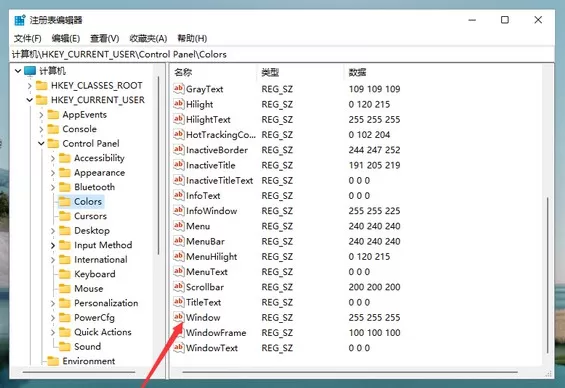Click the registry path address bar
This screenshot has width=565, height=388.
click(282, 54)
